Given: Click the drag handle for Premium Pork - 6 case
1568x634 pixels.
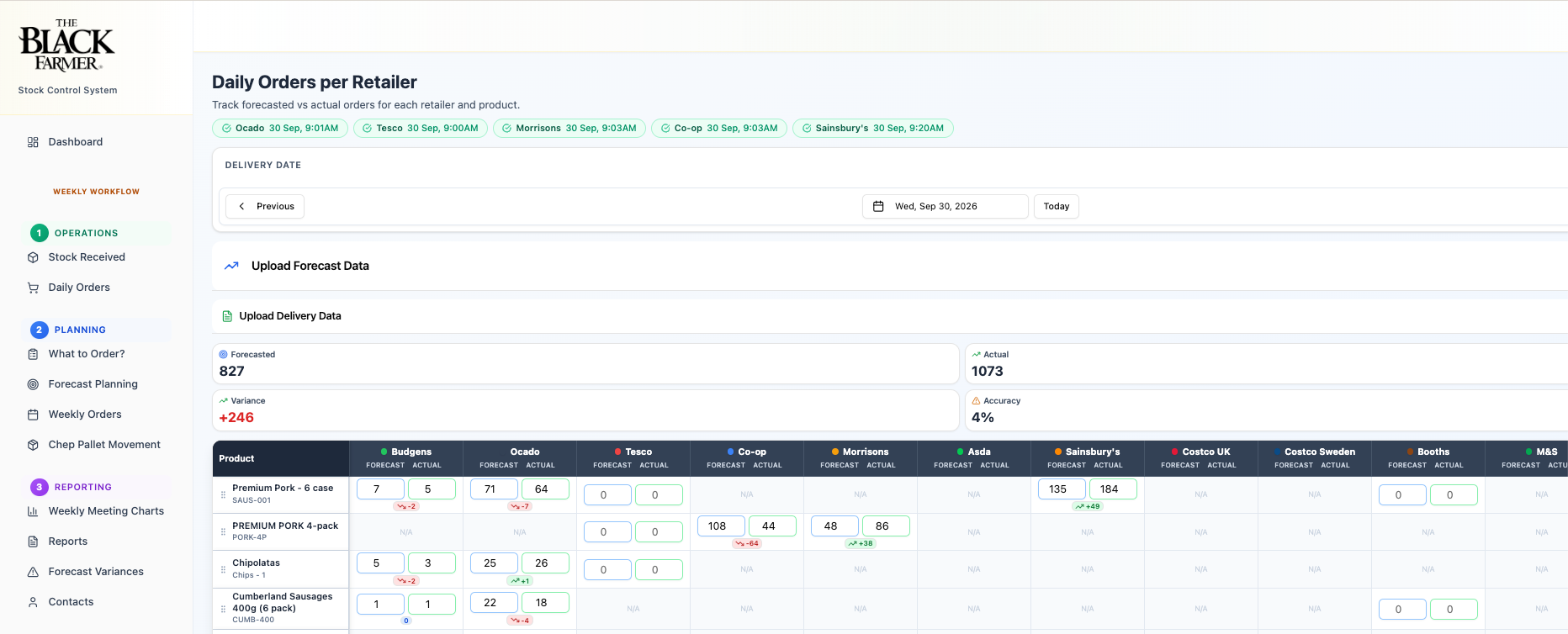Looking at the screenshot, I should pyautogui.click(x=223, y=494).
